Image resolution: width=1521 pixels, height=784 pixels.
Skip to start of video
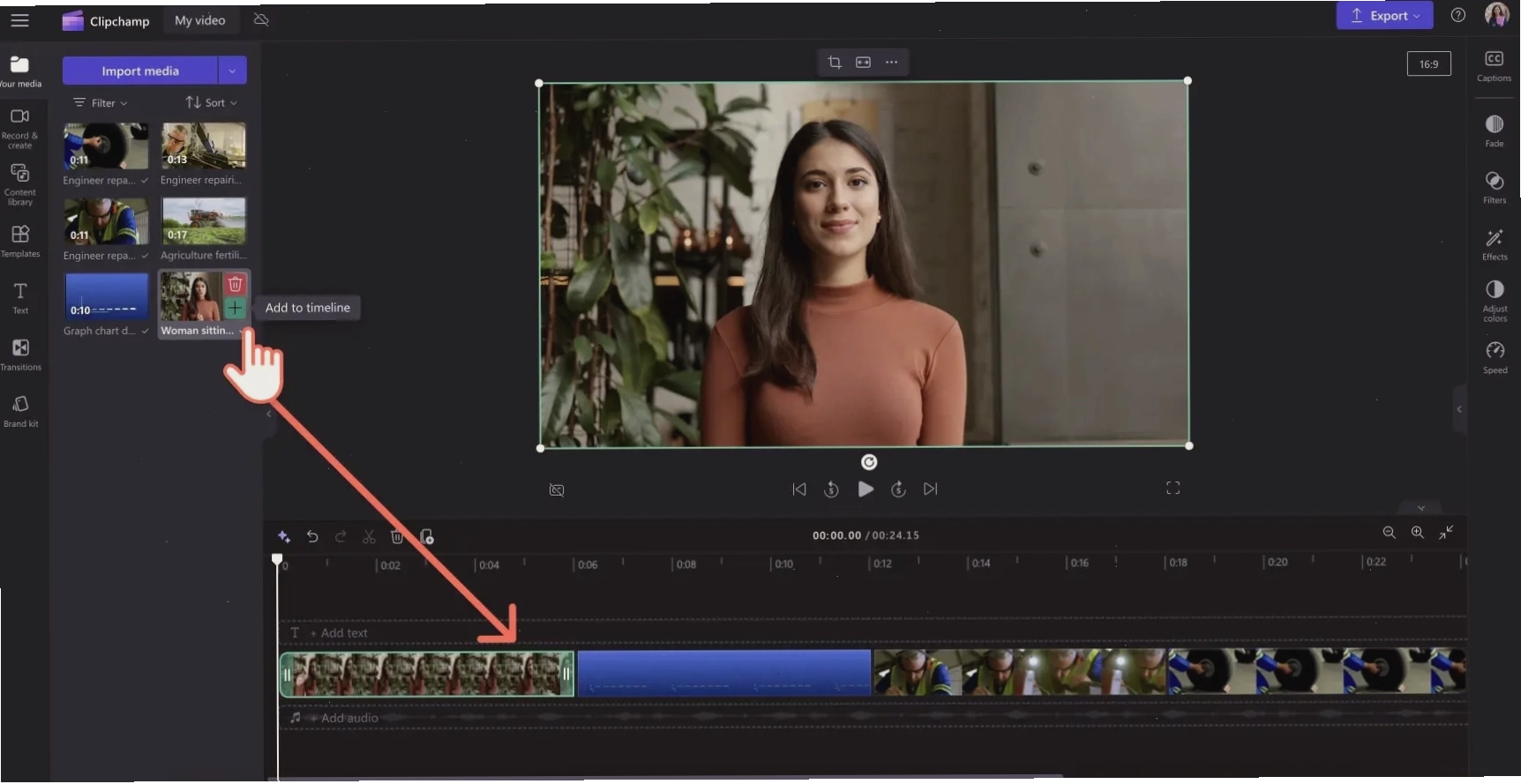pyautogui.click(x=799, y=489)
